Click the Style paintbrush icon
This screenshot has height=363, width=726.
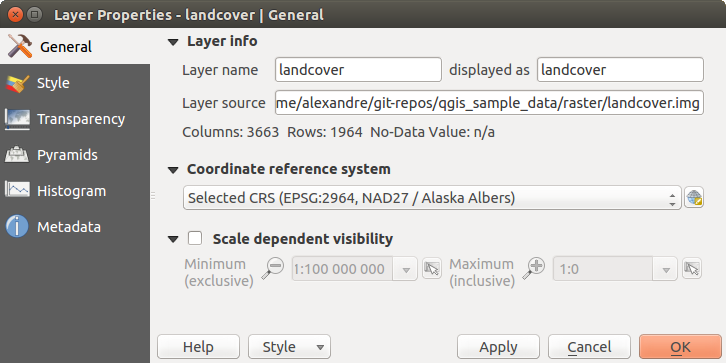click(x=17, y=83)
